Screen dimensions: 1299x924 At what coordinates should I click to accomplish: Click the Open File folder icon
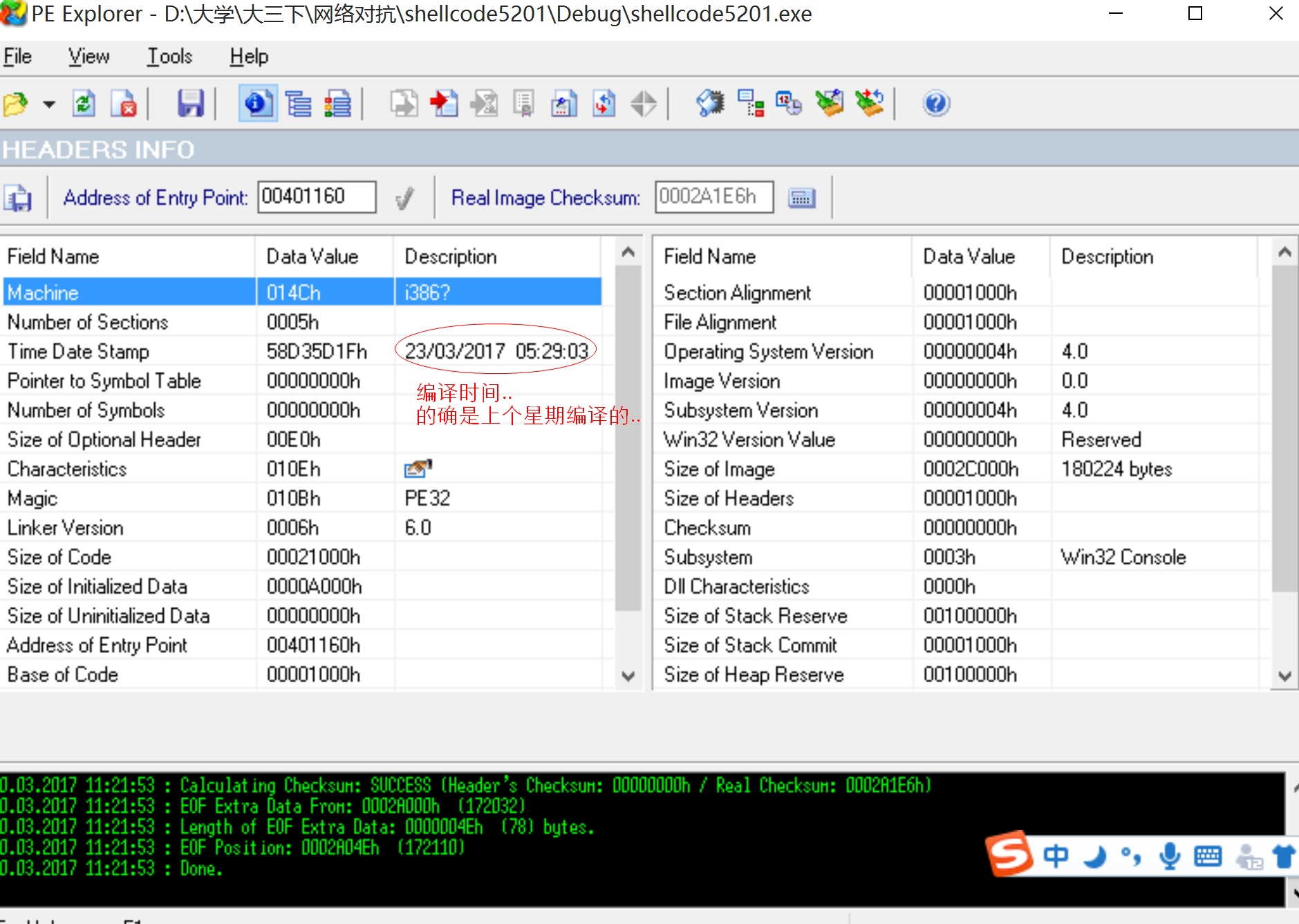16,104
